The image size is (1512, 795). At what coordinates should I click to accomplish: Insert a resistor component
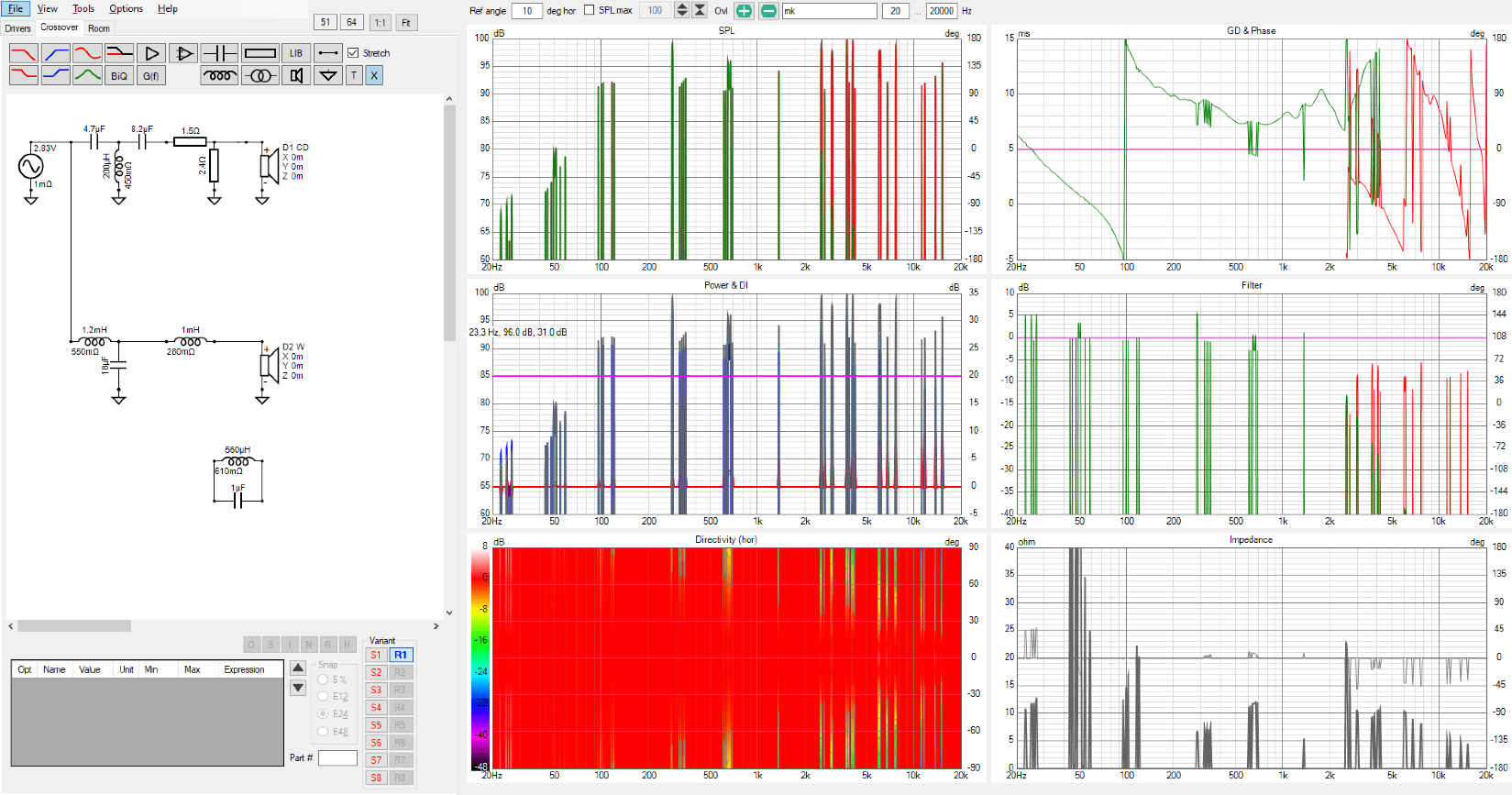(259, 53)
